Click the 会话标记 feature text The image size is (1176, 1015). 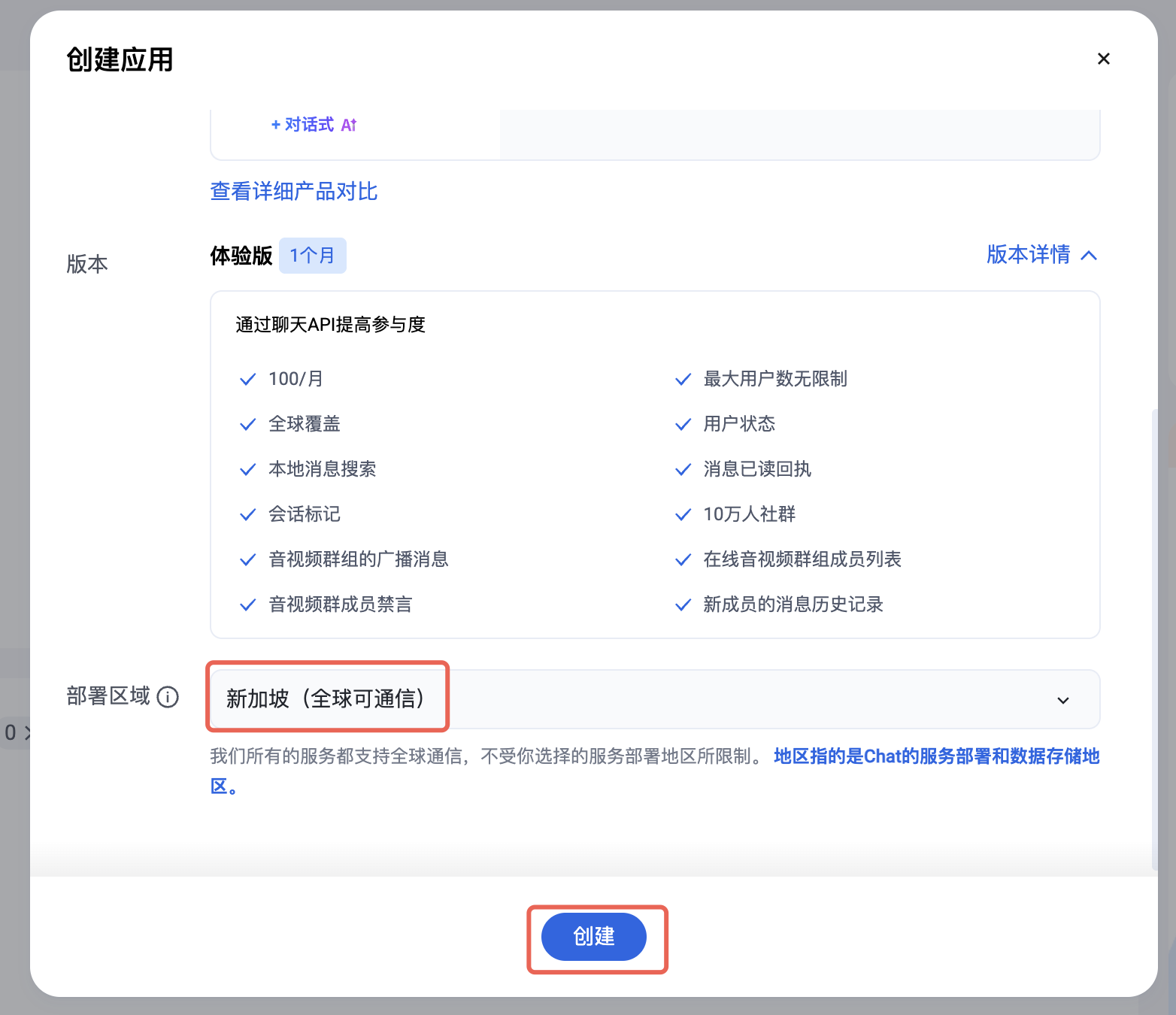[x=305, y=514]
